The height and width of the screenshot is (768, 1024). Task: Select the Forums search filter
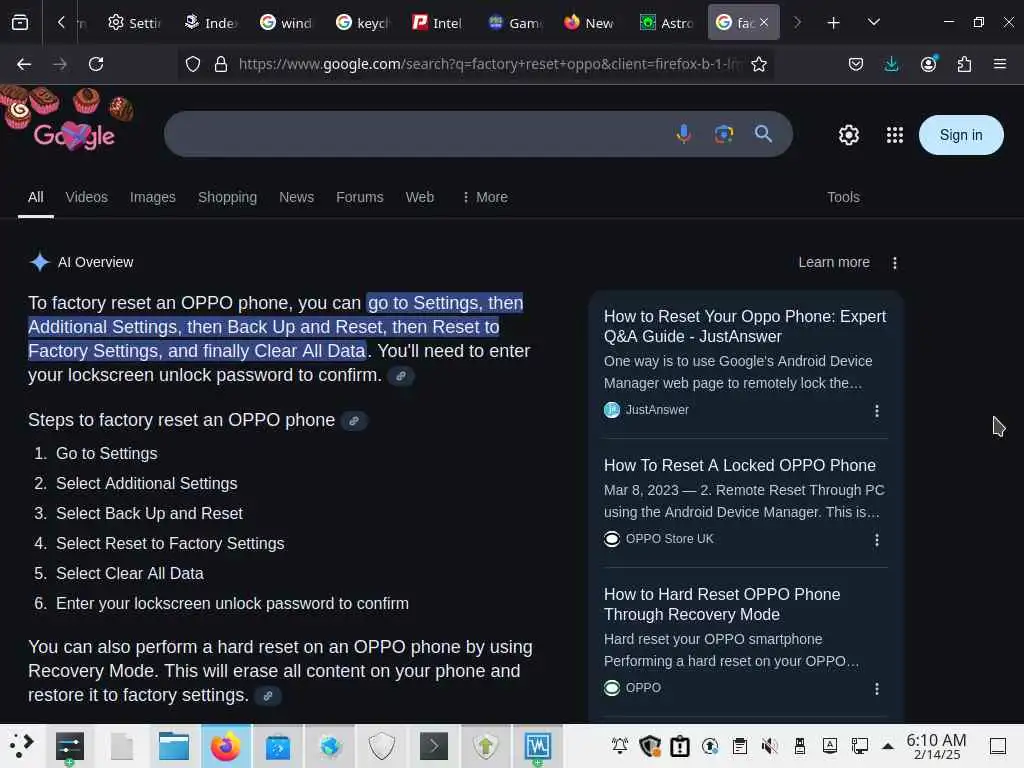360,197
